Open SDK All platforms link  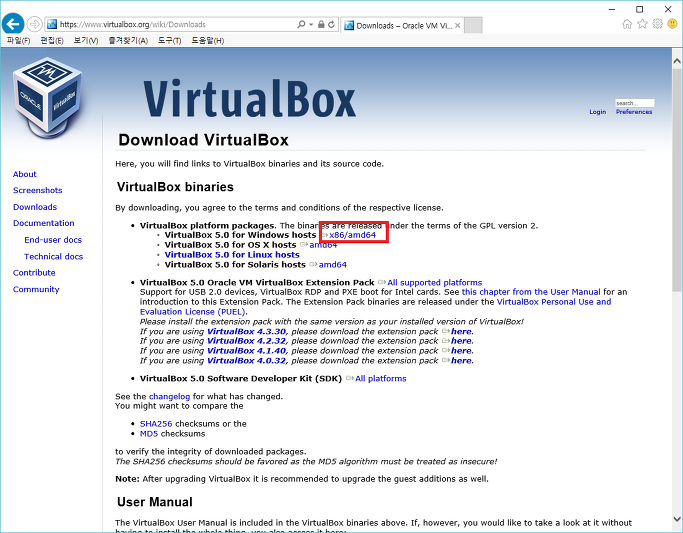point(381,379)
